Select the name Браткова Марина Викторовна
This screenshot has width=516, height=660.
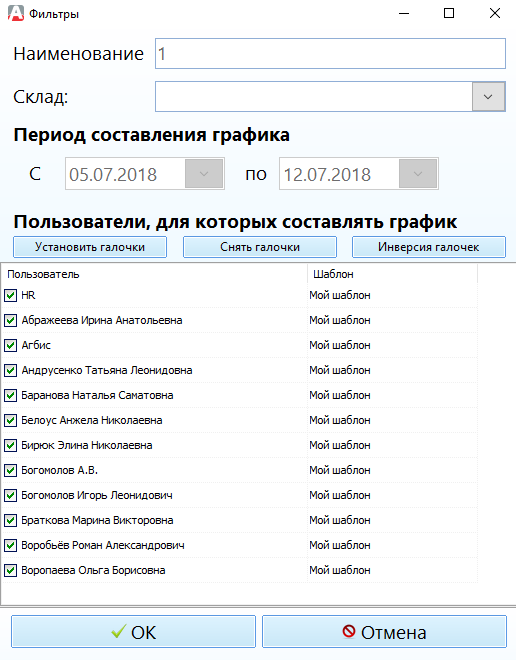click(x=97, y=521)
